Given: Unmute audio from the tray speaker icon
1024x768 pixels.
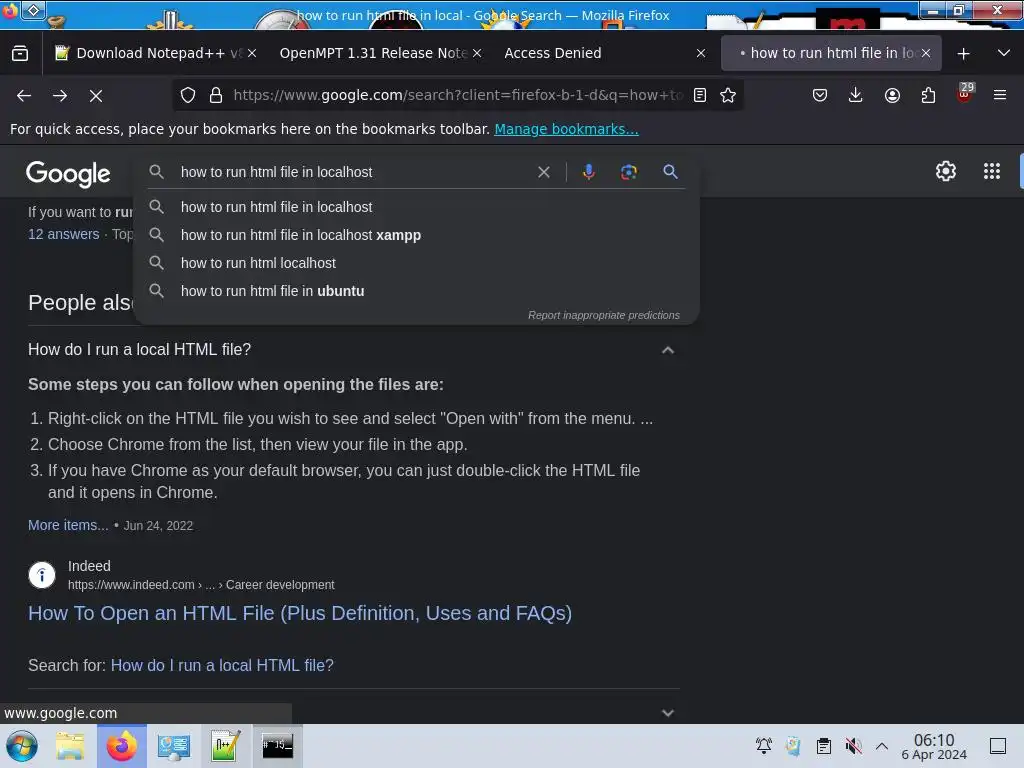Looking at the screenshot, I should click(853, 746).
